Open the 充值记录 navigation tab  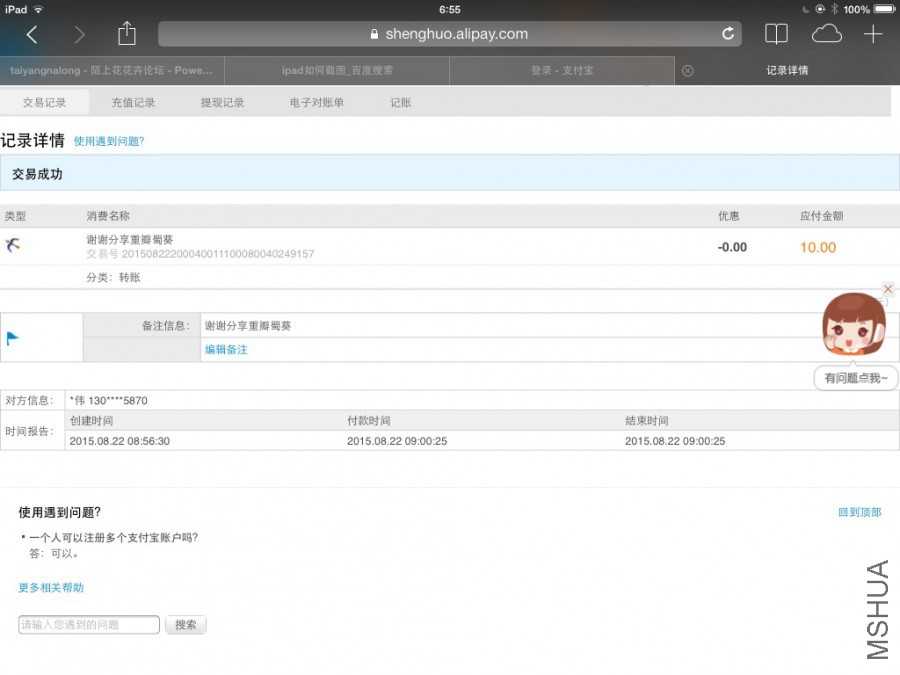133,102
